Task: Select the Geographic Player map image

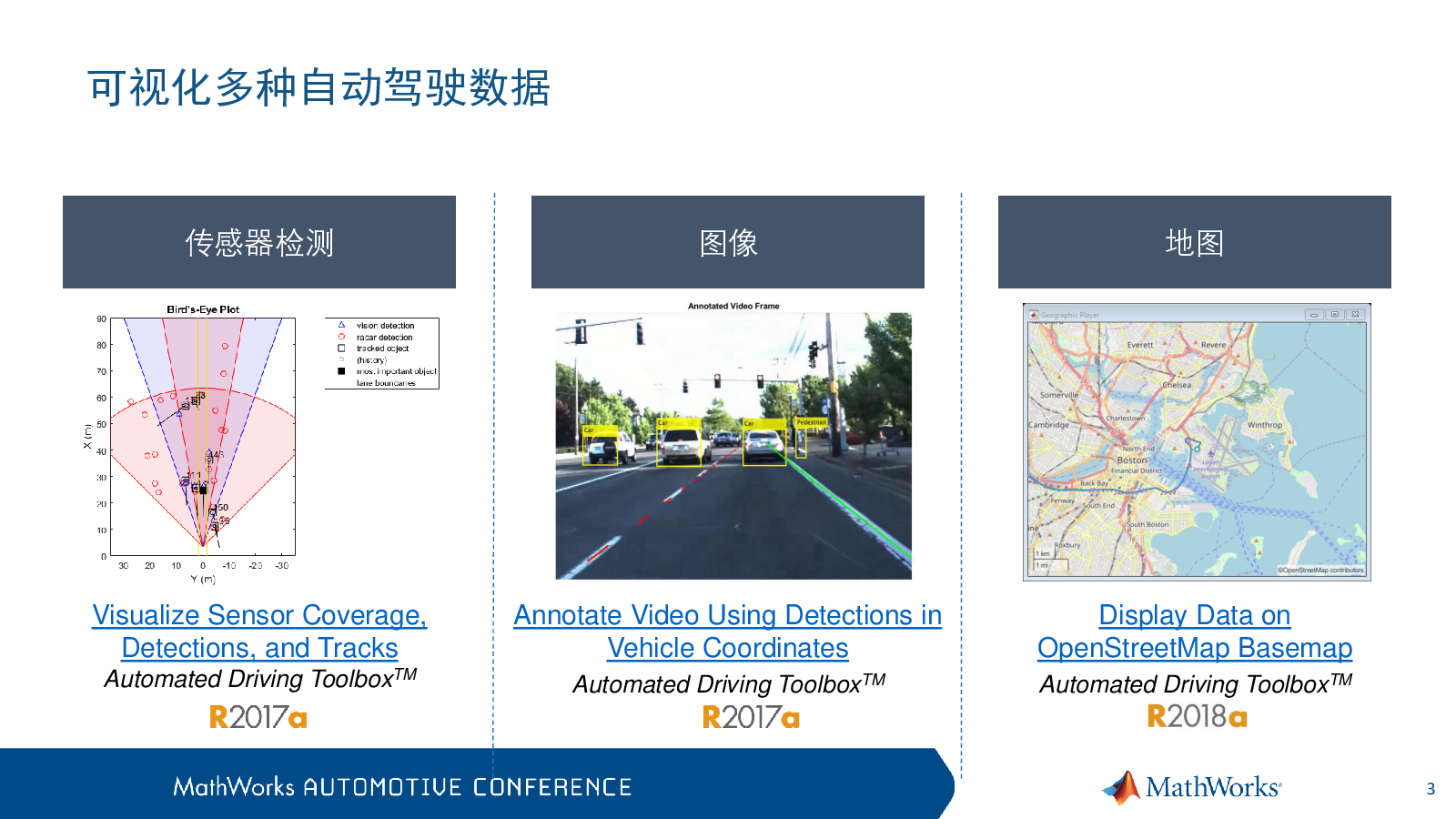Action: pyautogui.click(x=1197, y=442)
